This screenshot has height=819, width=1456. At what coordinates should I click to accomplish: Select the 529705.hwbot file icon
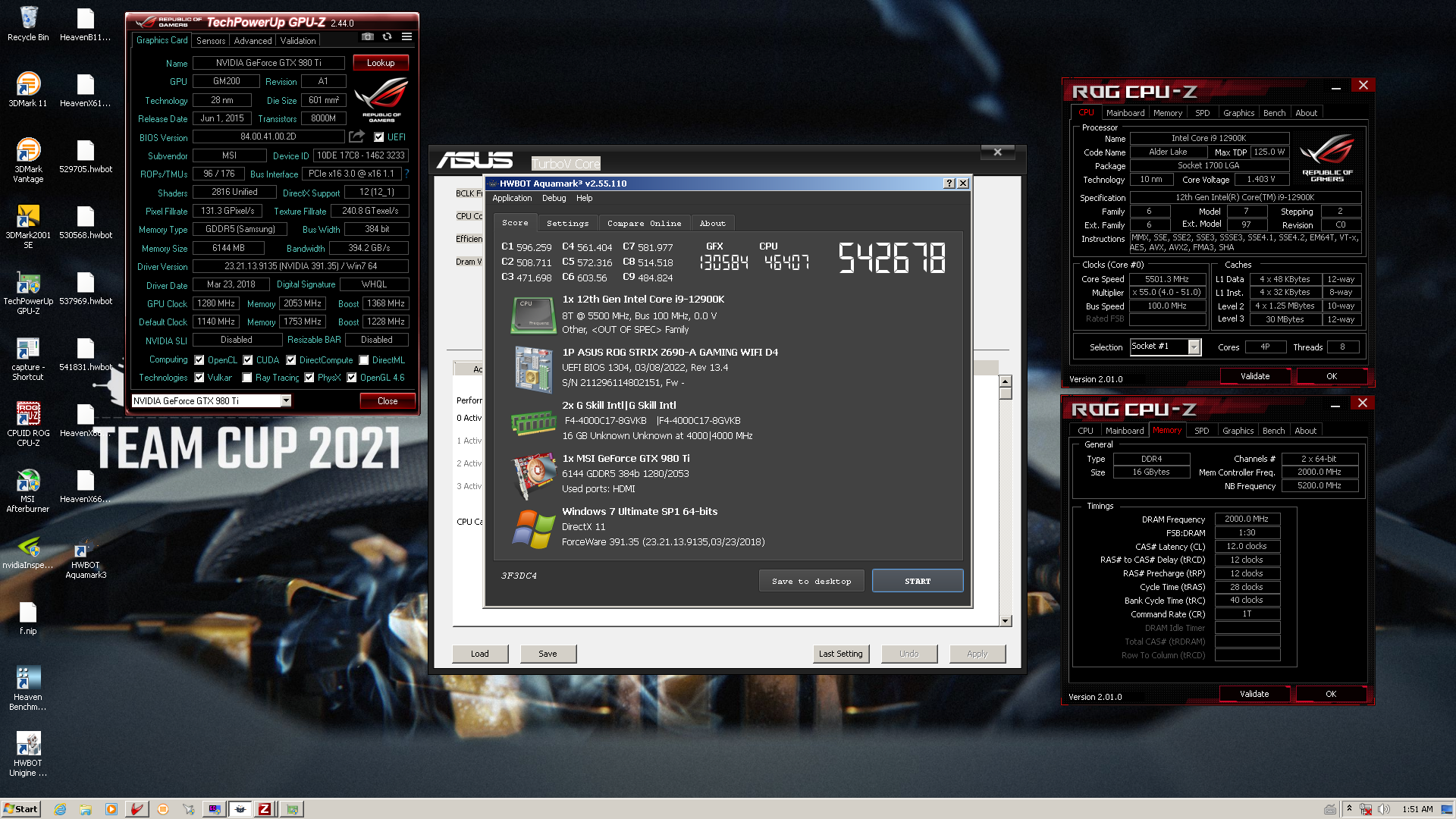85,155
